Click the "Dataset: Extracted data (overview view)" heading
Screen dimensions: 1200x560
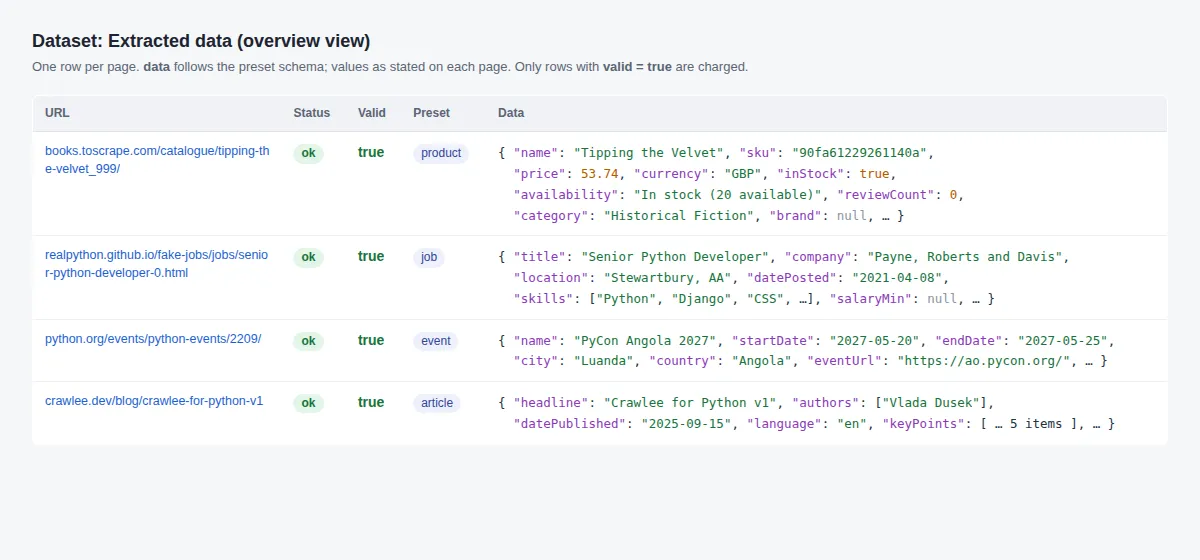[201, 41]
